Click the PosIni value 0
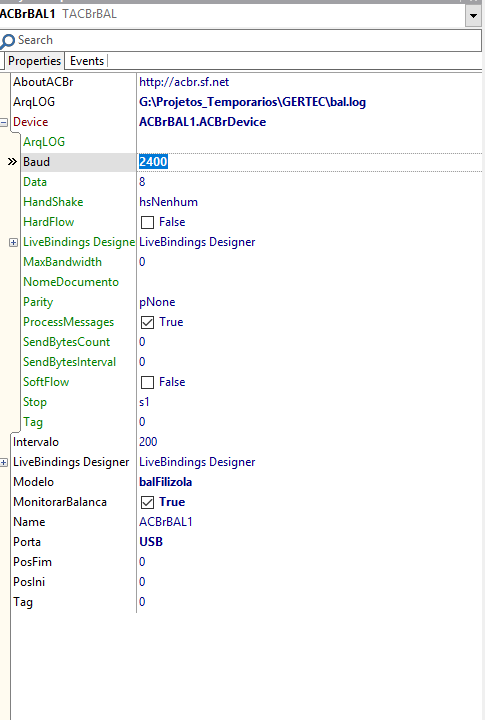This screenshot has height=720, width=485. (x=142, y=582)
